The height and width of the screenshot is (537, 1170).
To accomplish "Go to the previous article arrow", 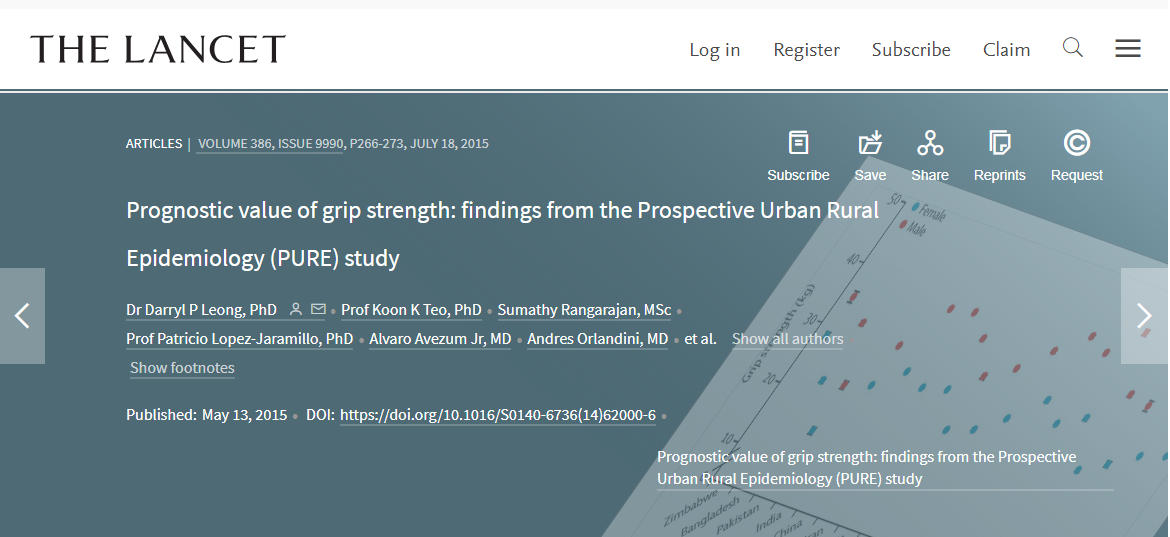I will 22,315.
